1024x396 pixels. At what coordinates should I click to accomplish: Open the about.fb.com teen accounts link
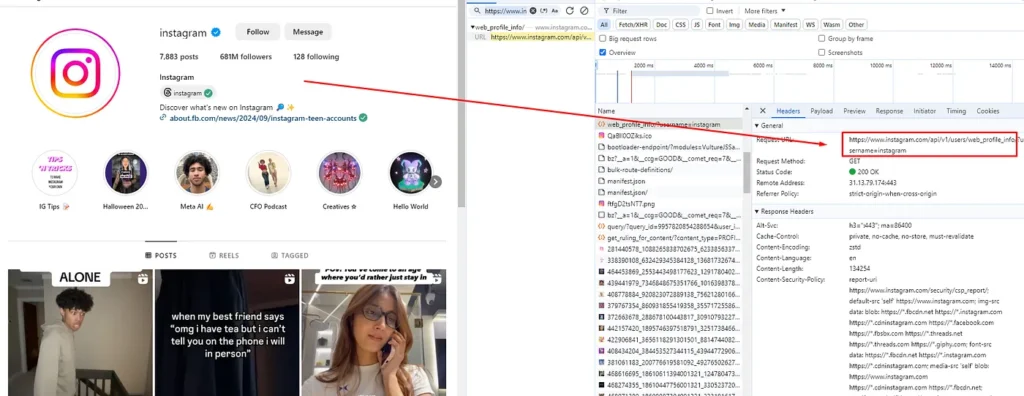click(263, 118)
